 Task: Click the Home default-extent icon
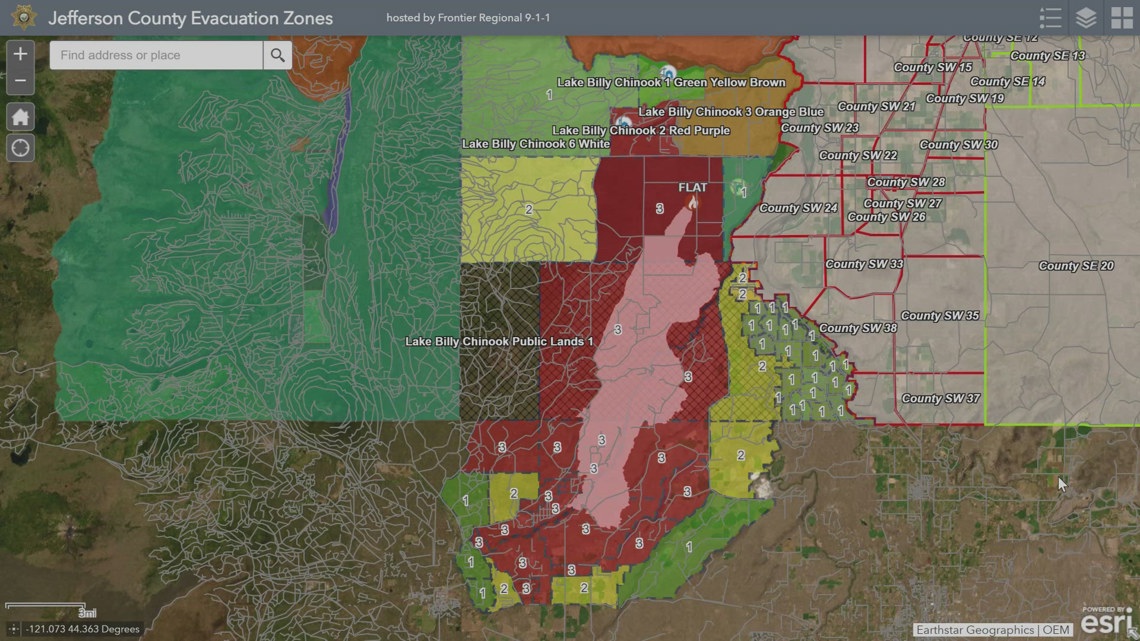[x=20, y=116]
